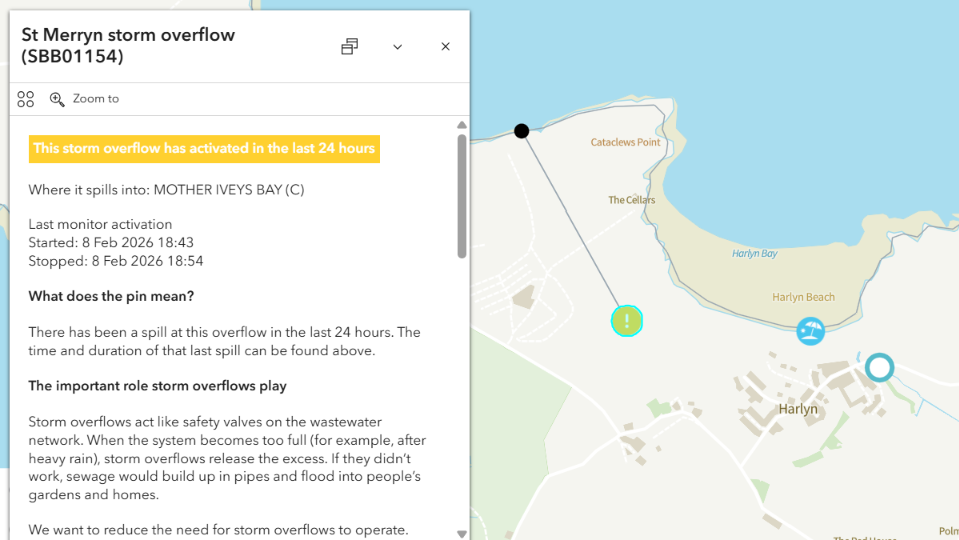Click the four-circles actions icon
This screenshot has height=540, width=959.
pyautogui.click(x=26, y=99)
